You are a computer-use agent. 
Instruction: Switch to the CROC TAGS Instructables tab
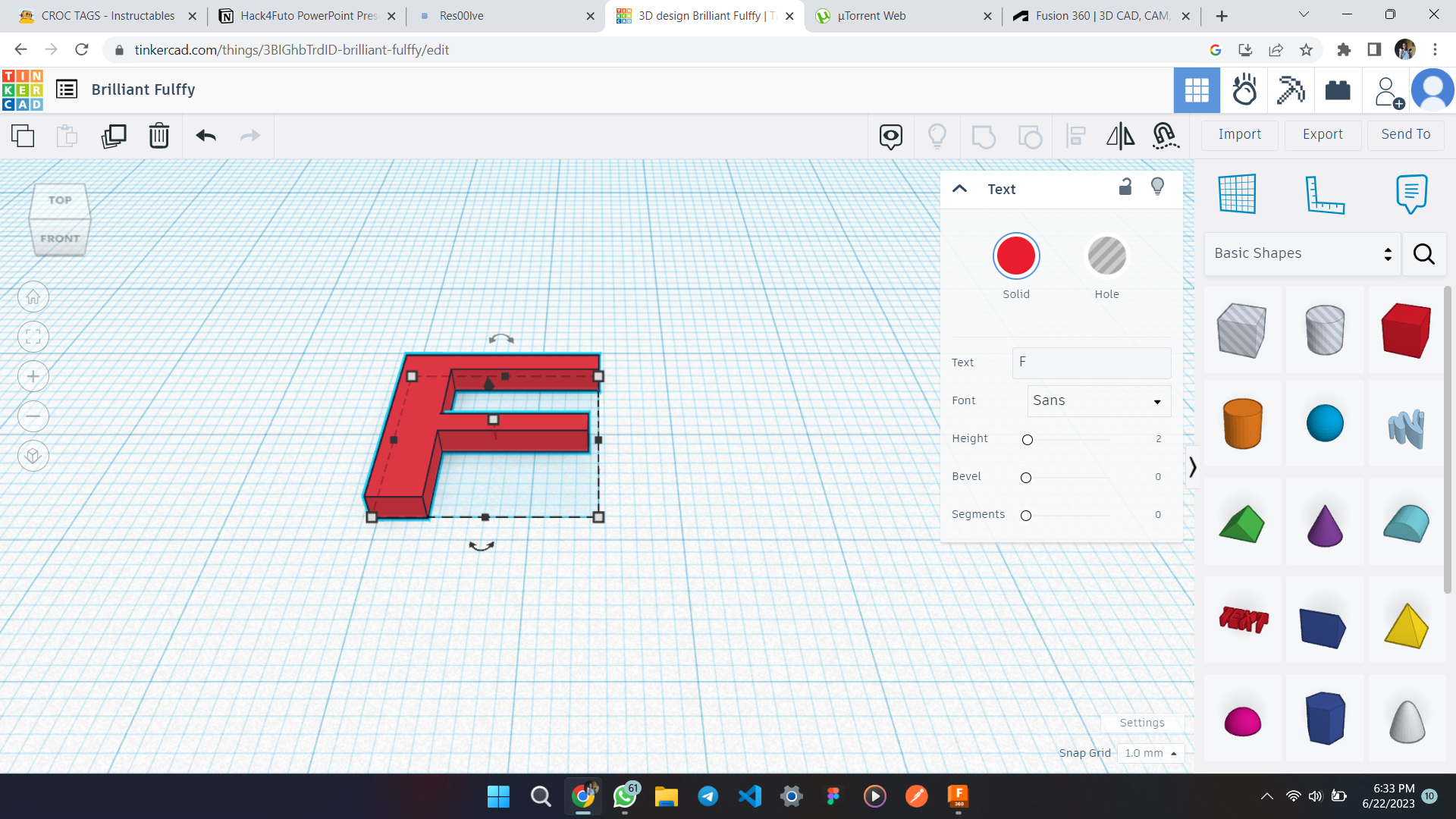106,16
